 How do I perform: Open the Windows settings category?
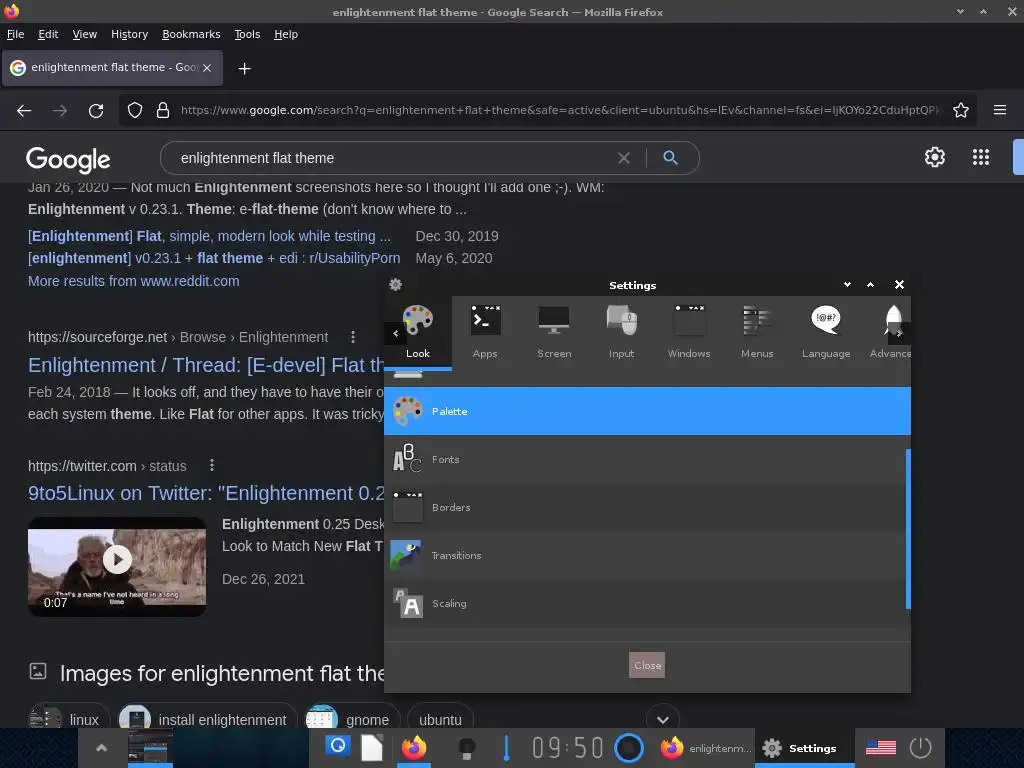click(x=689, y=332)
